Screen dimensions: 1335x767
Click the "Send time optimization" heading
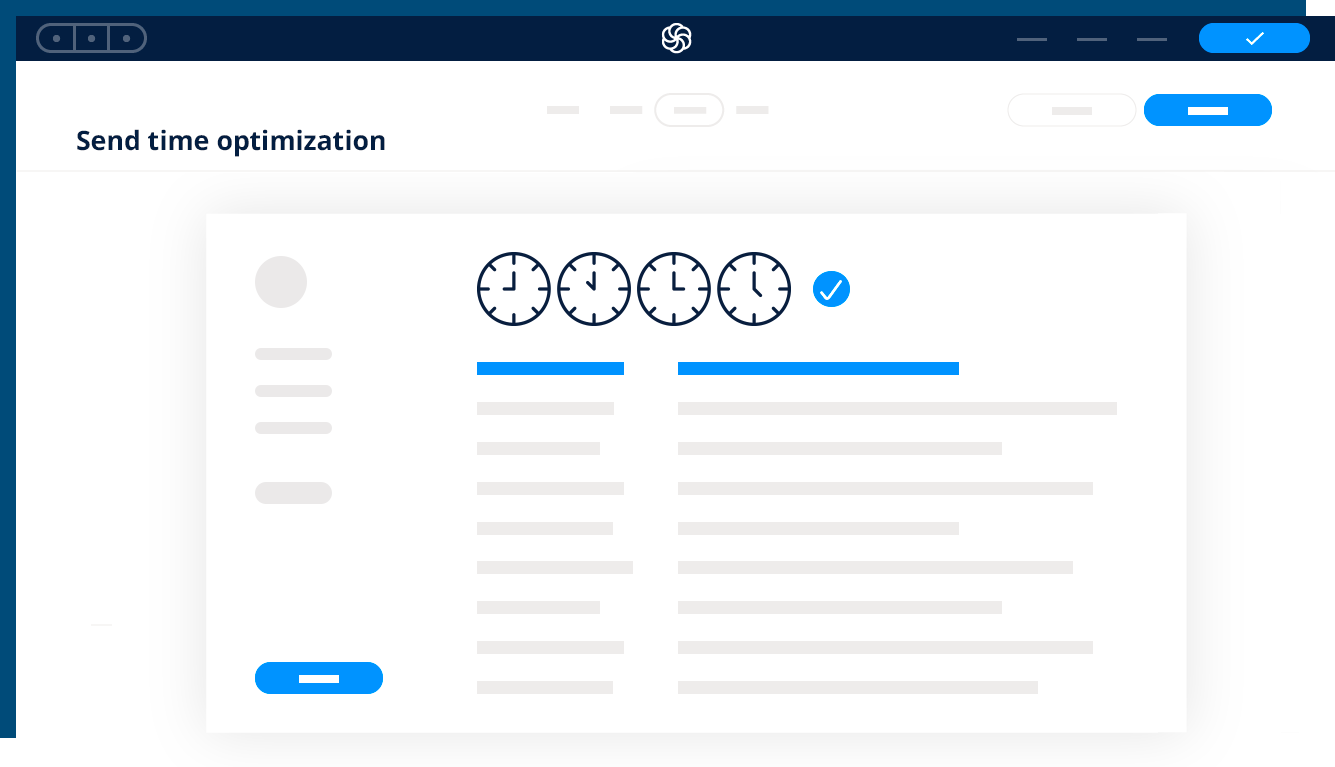[x=231, y=141]
